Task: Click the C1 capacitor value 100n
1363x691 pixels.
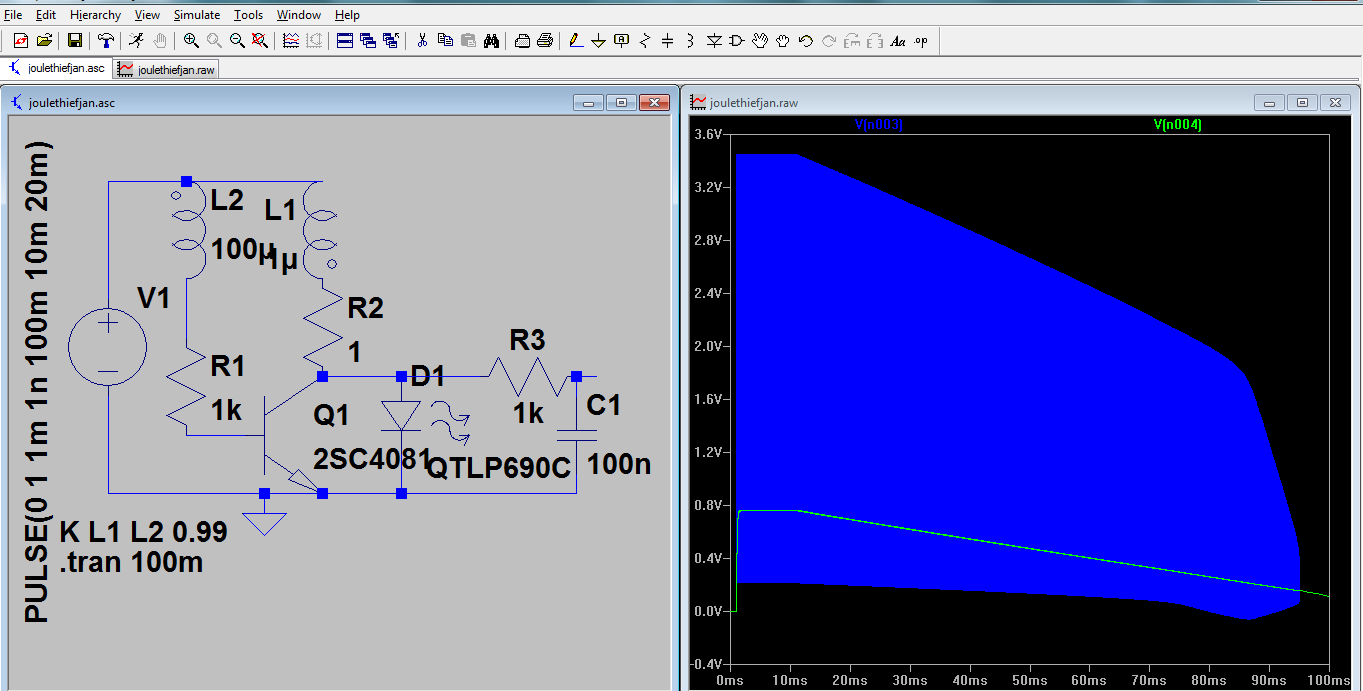Action: [619, 464]
